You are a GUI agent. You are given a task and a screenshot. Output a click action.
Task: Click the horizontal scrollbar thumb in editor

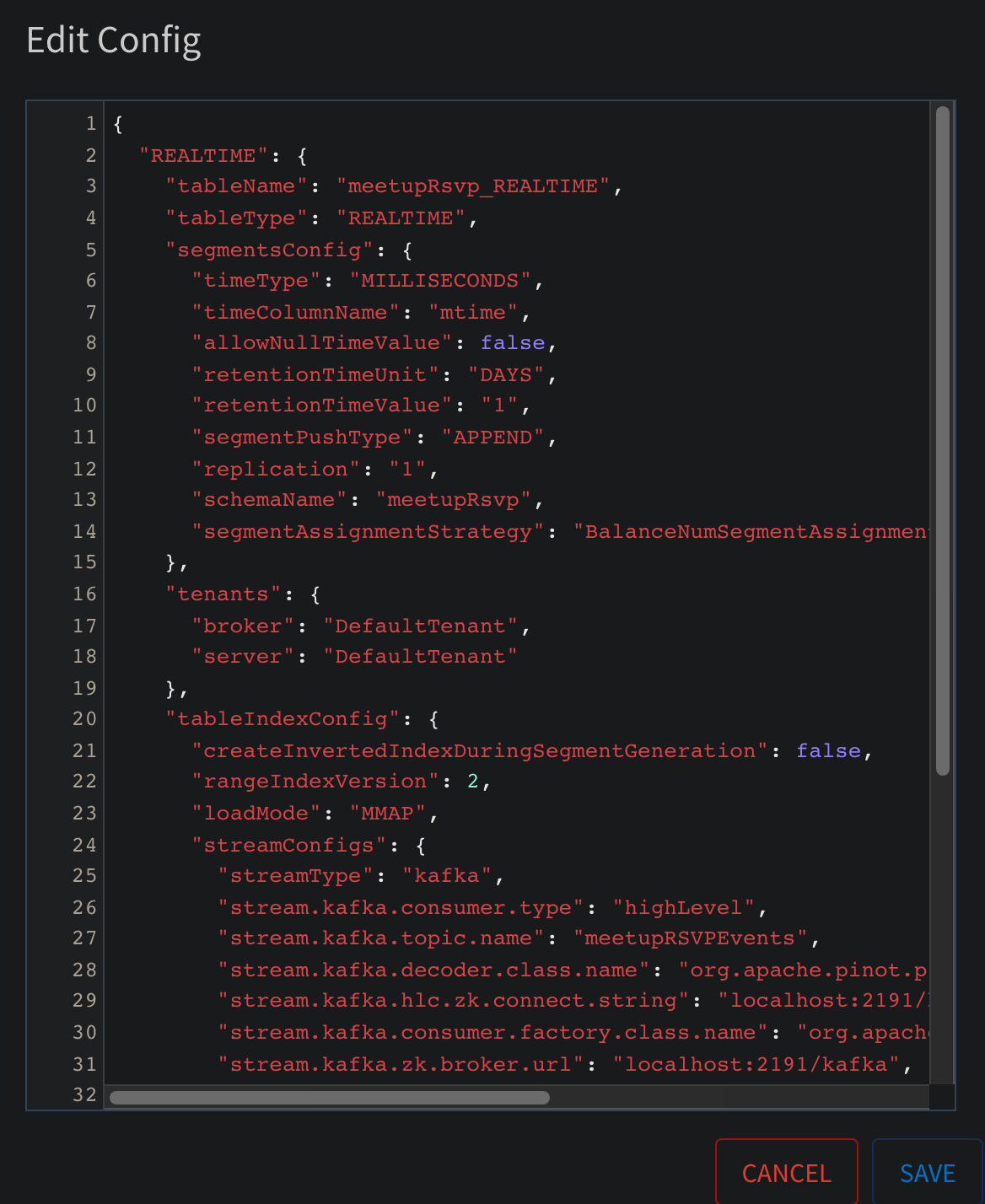click(330, 1097)
